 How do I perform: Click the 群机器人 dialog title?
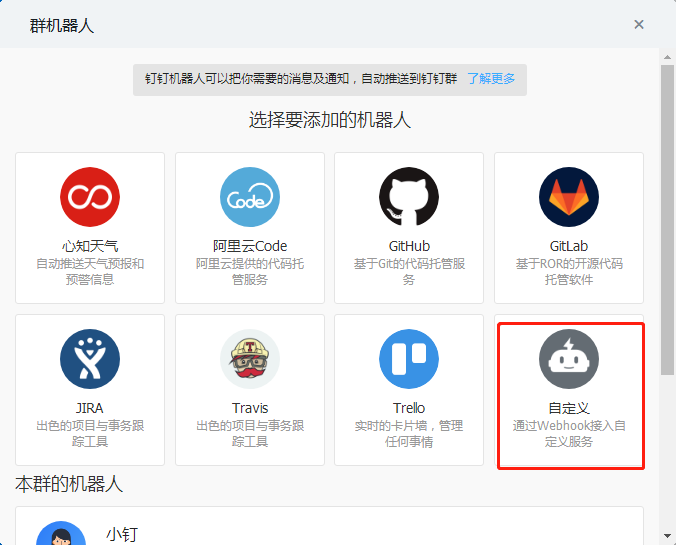click(62, 26)
